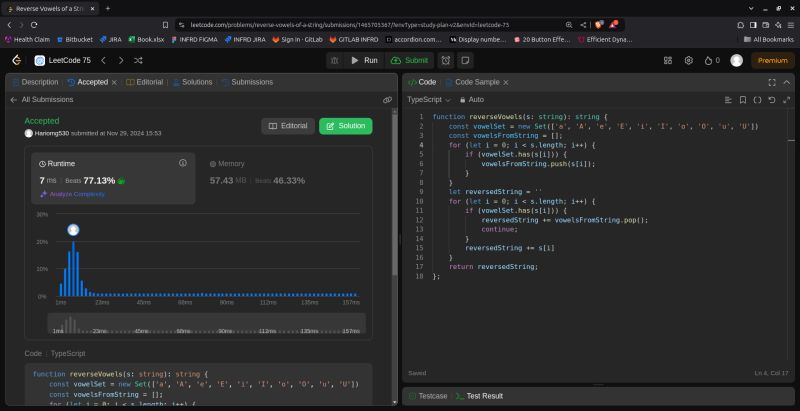Open the Test Result tab
800x411 pixels.
point(479,396)
